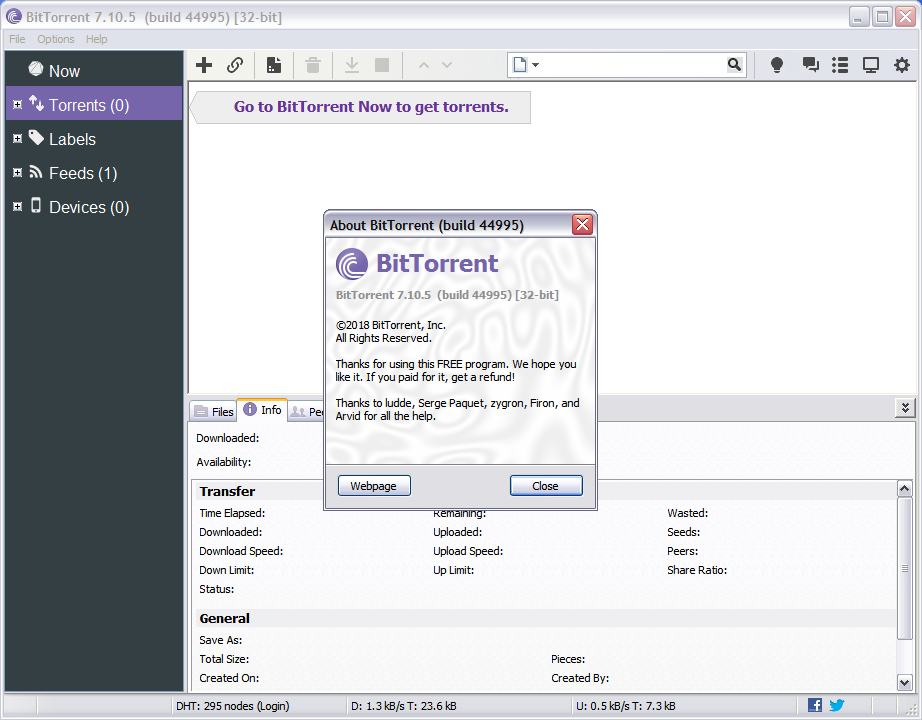The image size is (922, 720).
Task: Switch to the Peers tab
Action: click(306, 411)
